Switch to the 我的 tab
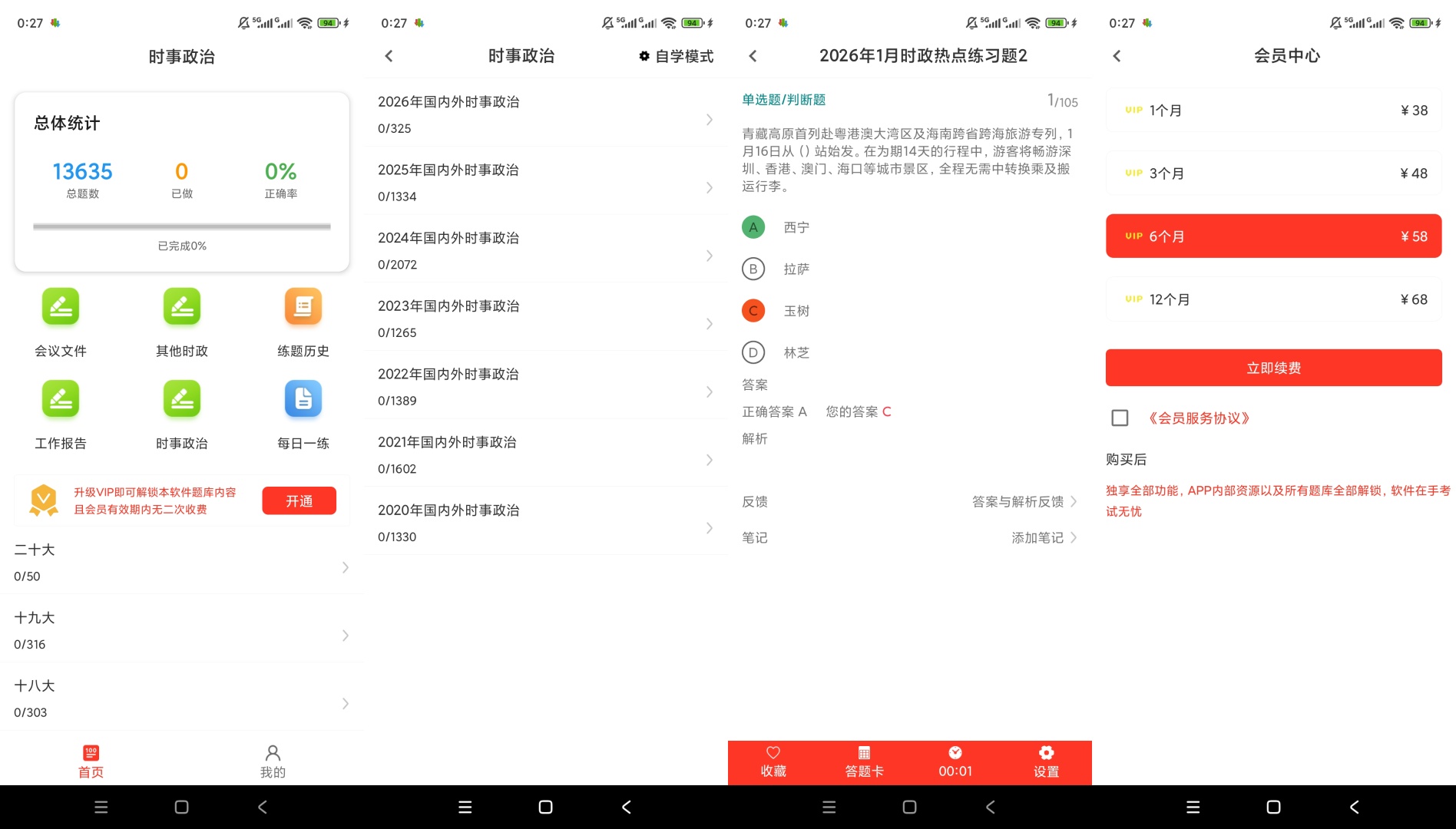The width and height of the screenshot is (1456, 829). click(273, 761)
